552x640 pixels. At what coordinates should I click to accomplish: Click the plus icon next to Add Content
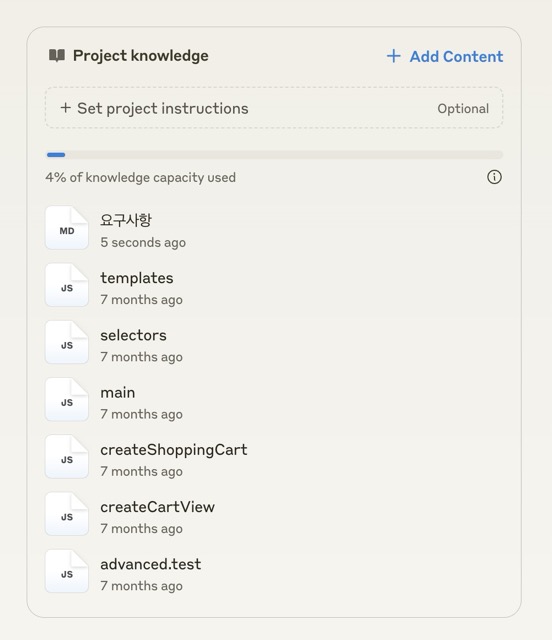pyautogui.click(x=394, y=56)
